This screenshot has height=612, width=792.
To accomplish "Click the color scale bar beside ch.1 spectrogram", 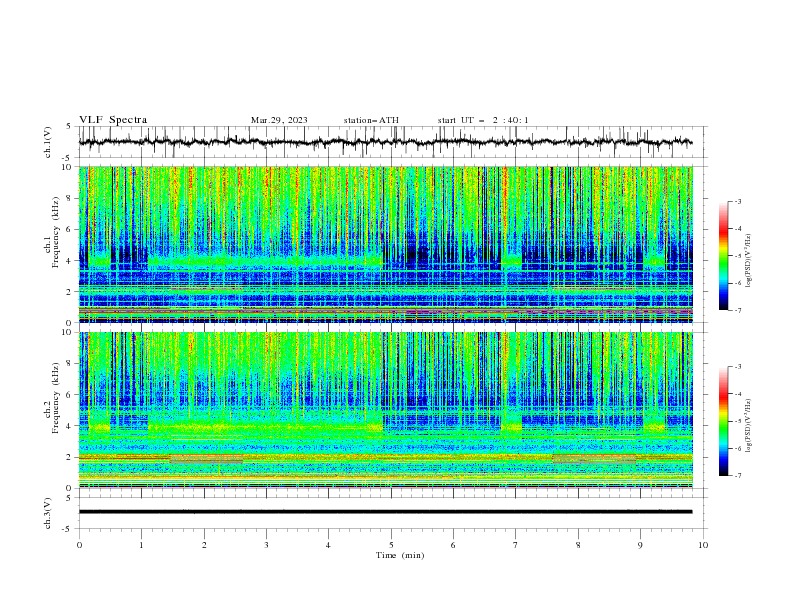I will click(723, 256).
